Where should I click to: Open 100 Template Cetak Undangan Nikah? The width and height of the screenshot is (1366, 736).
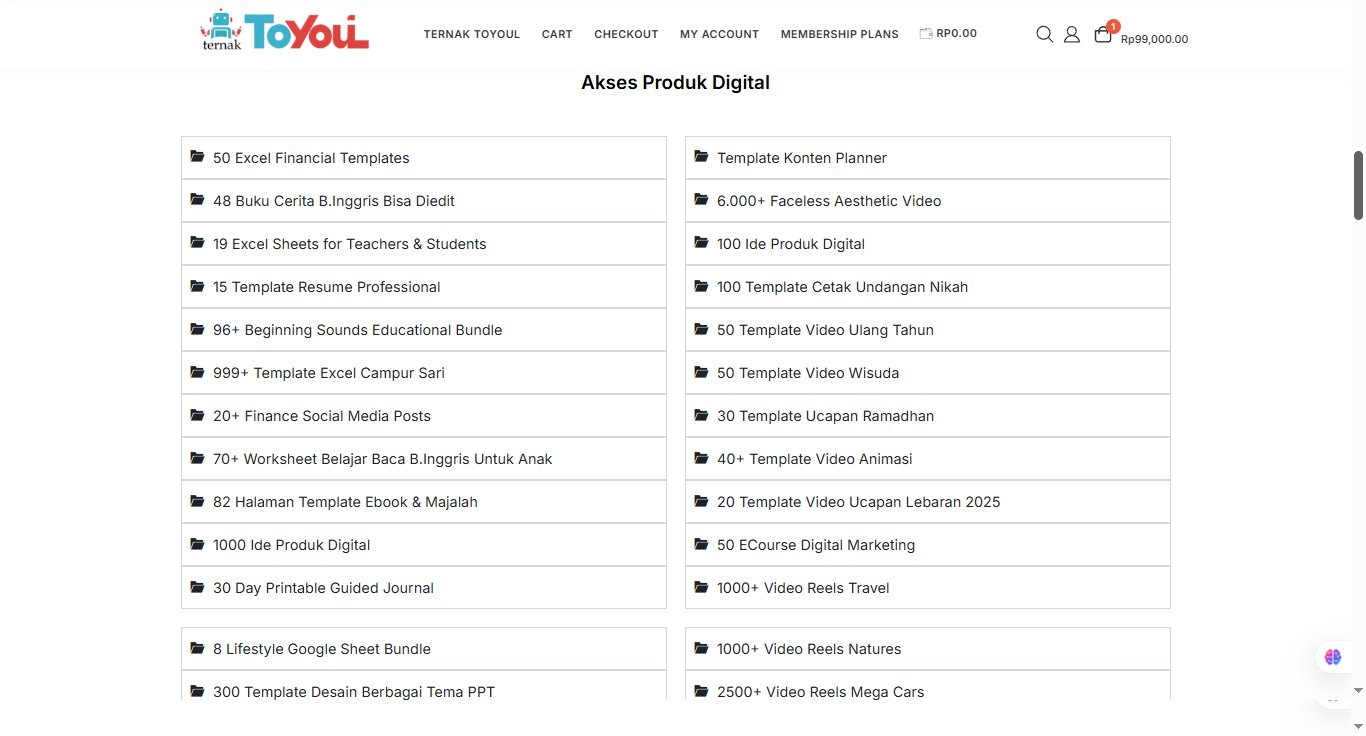click(x=842, y=287)
